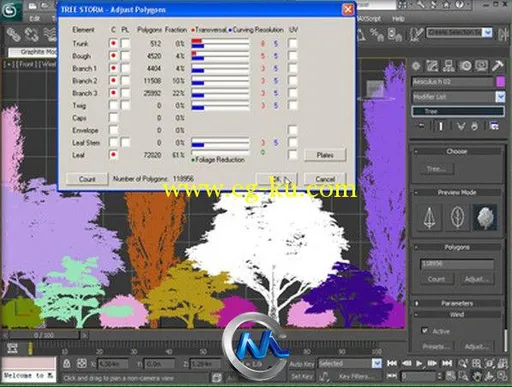Select the leaf outline preview mode
Viewport: 512px width, 387px height.
(x=457, y=218)
